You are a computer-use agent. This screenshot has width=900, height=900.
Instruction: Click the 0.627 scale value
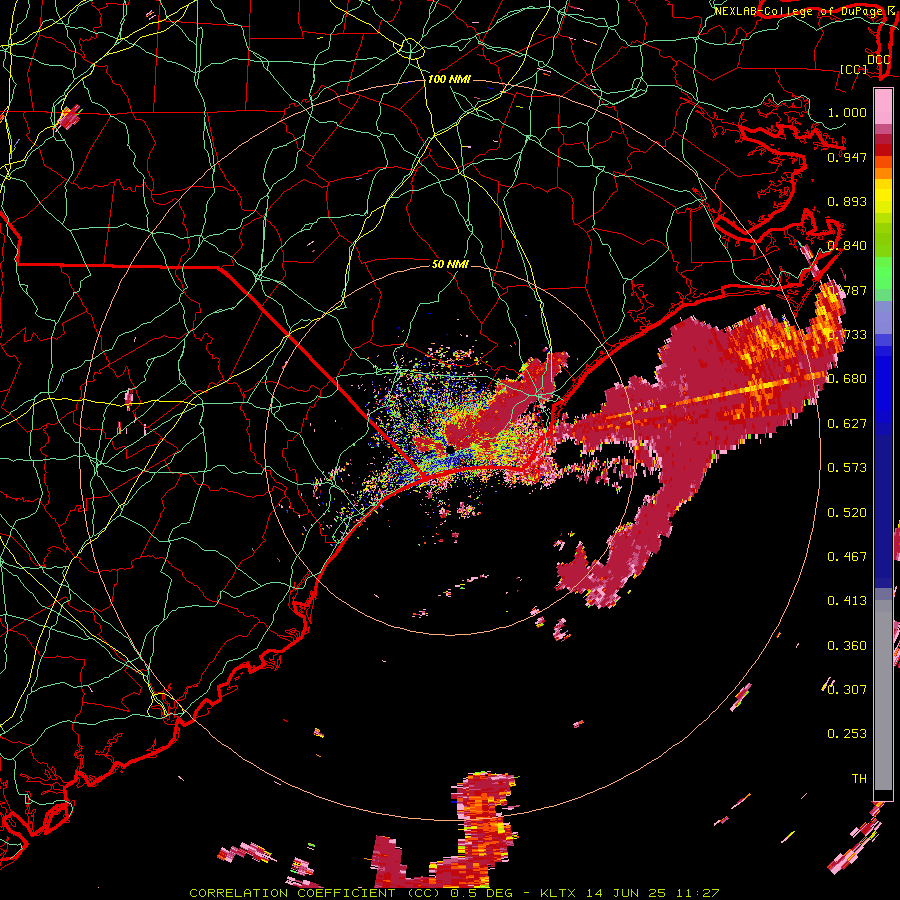[x=847, y=424]
